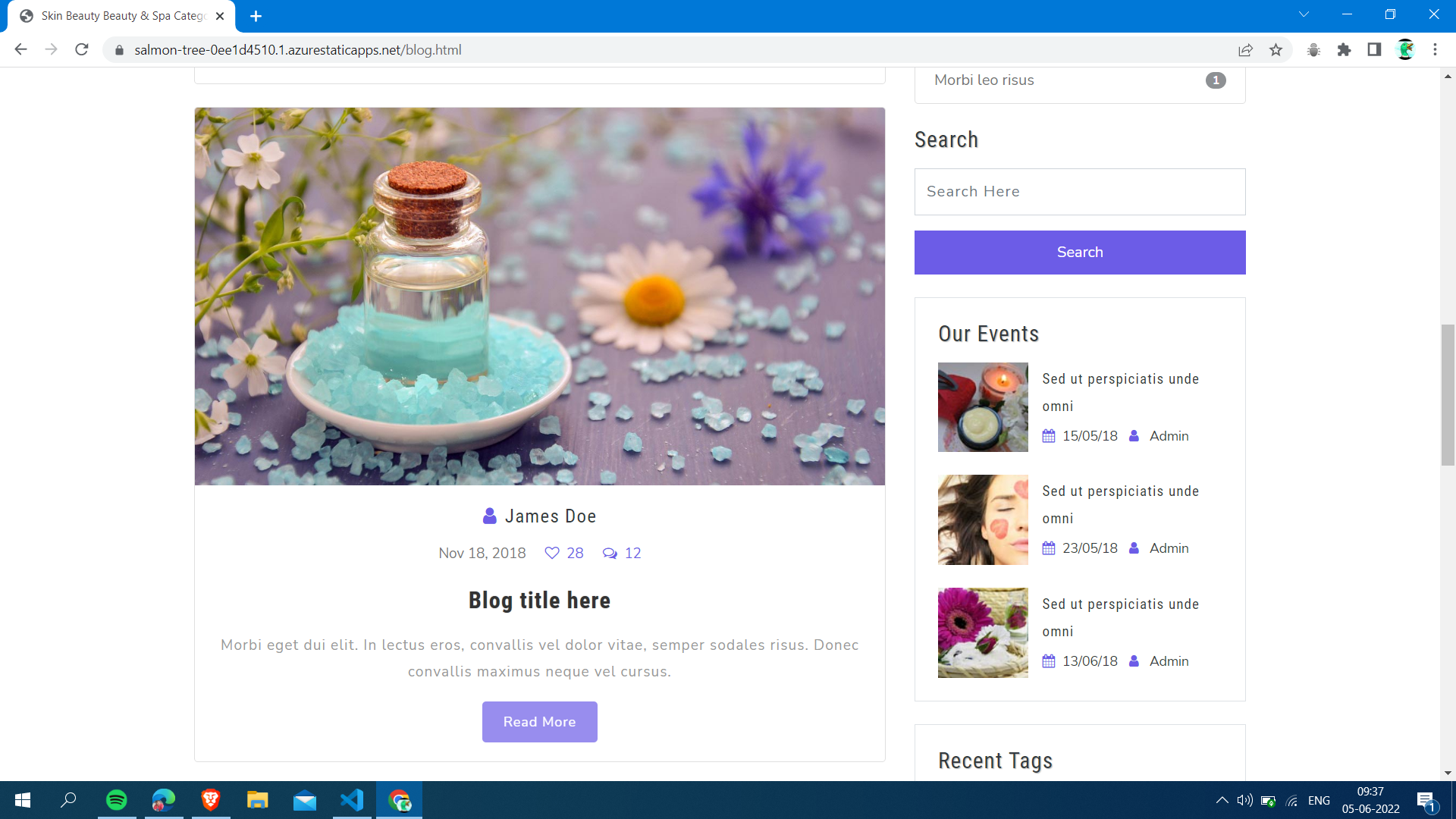Reload the page
The width and height of the screenshot is (1456, 819).
(x=82, y=50)
